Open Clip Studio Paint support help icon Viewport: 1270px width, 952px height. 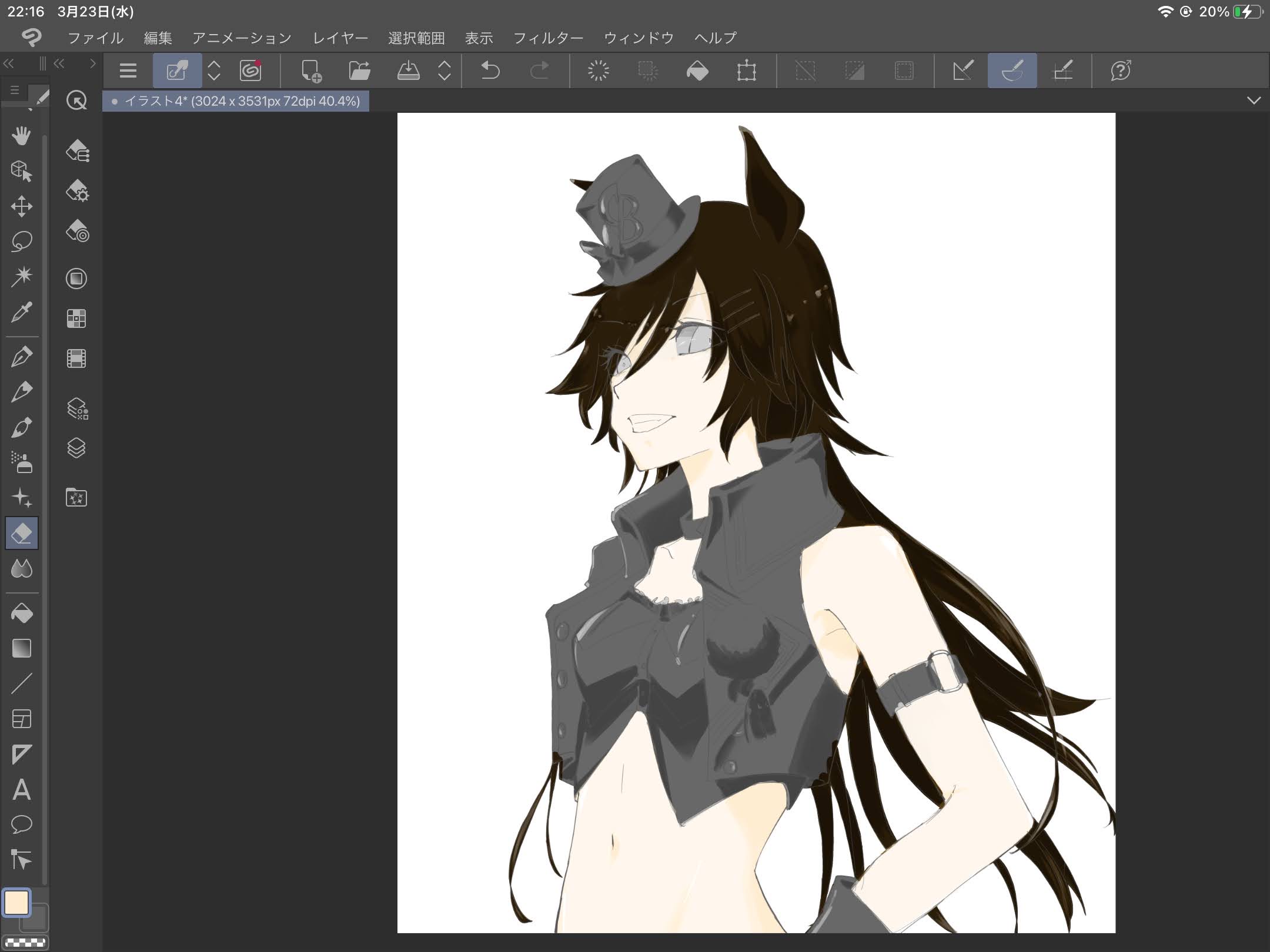1121,71
